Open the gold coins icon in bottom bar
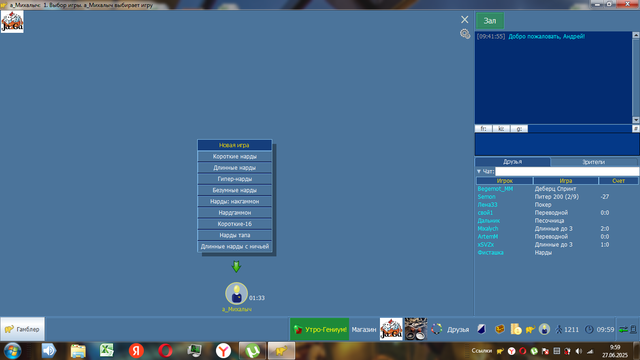 click(516, 329)
